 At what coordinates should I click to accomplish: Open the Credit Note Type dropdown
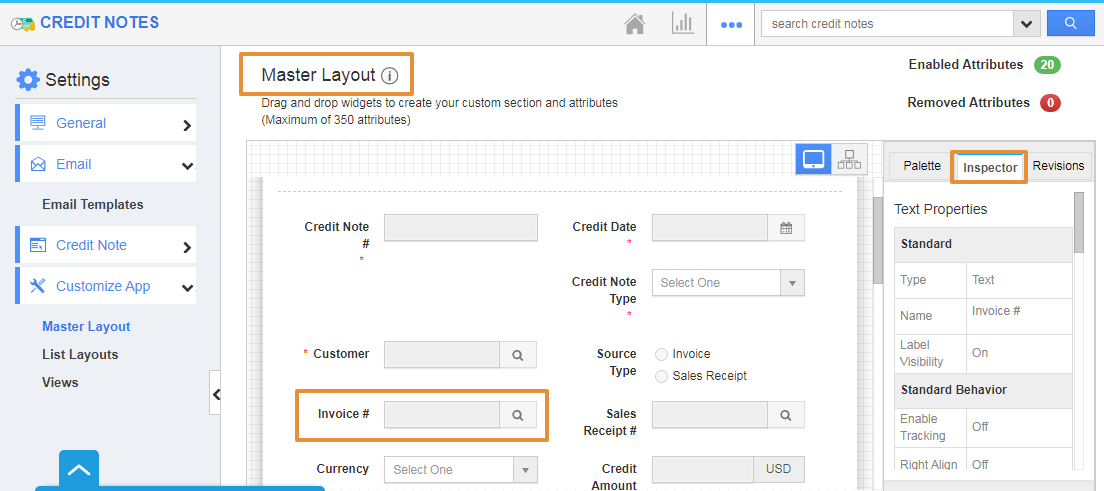[728, 282]
